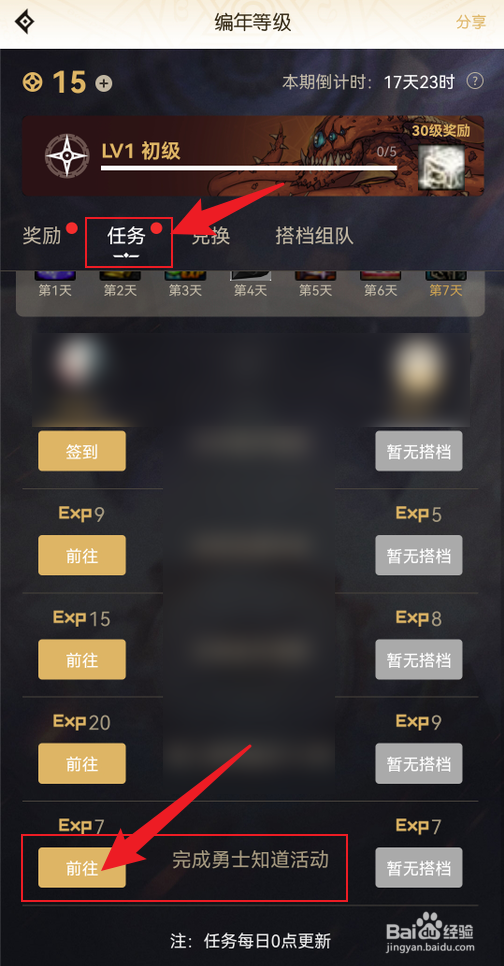Tap the 签到 sign-in button
The height and width of the screenshot is (966, 504).
(x=82, y=451)
